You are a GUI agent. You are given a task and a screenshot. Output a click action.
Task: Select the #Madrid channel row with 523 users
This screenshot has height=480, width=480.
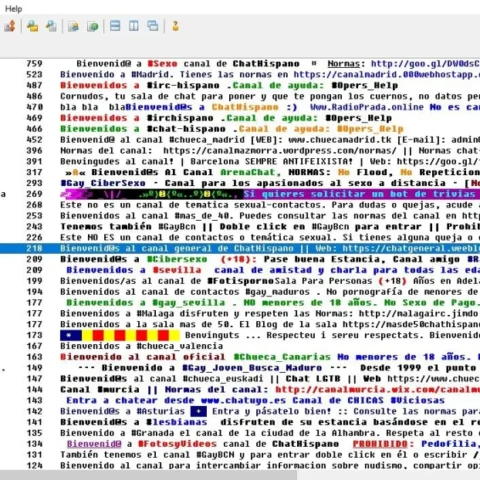(240, 74)
